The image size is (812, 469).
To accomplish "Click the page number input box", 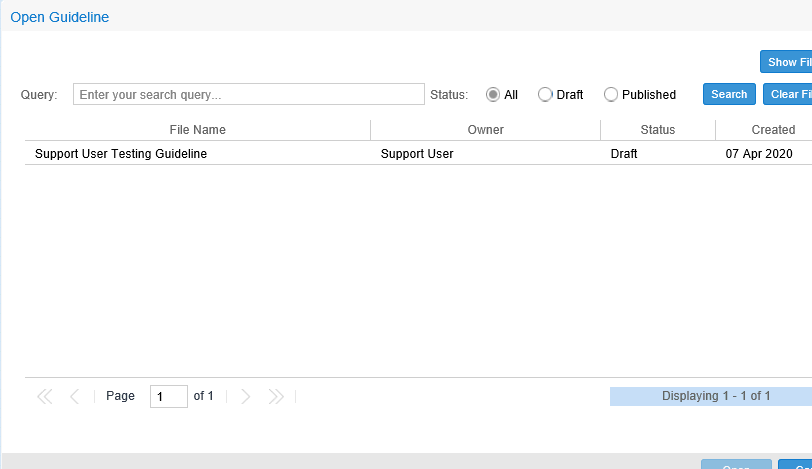I will [x=169, y=397].
